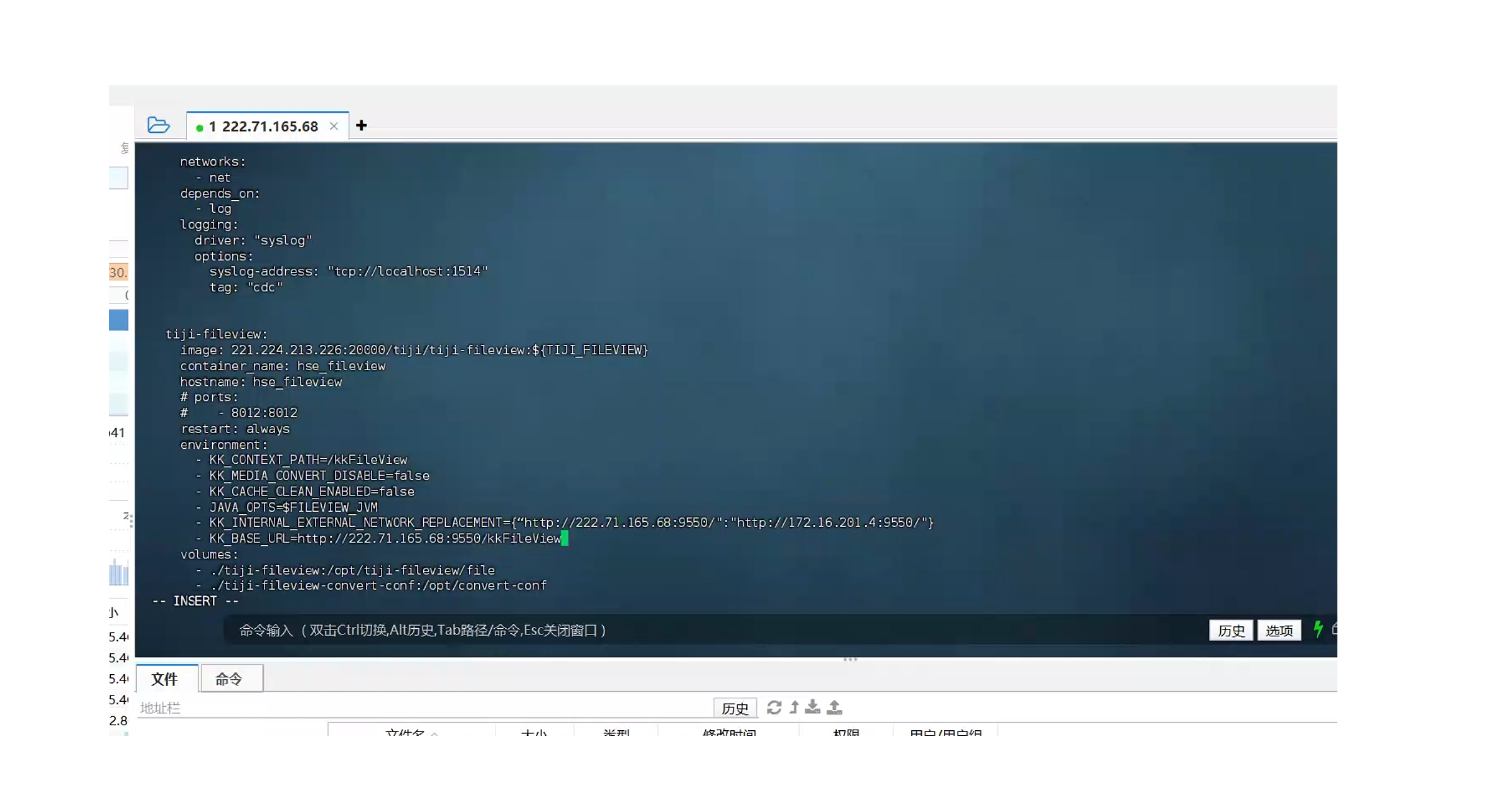Screen dimensions: 1491x812
Task: Click the syslog-address line in terminal
Action: point(349,271)
